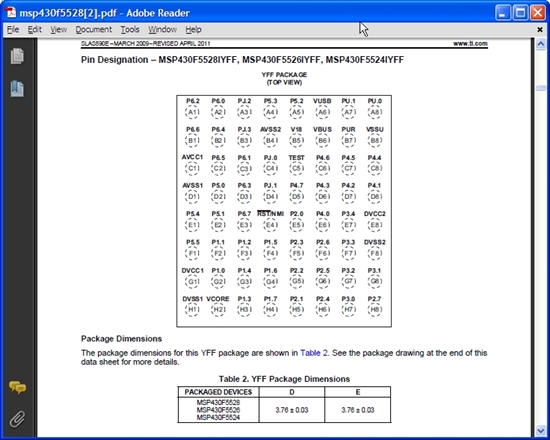This screenshot has height=440, width=550.
Task: Open the Bookmarks panel icon
Action: (17, 88)
